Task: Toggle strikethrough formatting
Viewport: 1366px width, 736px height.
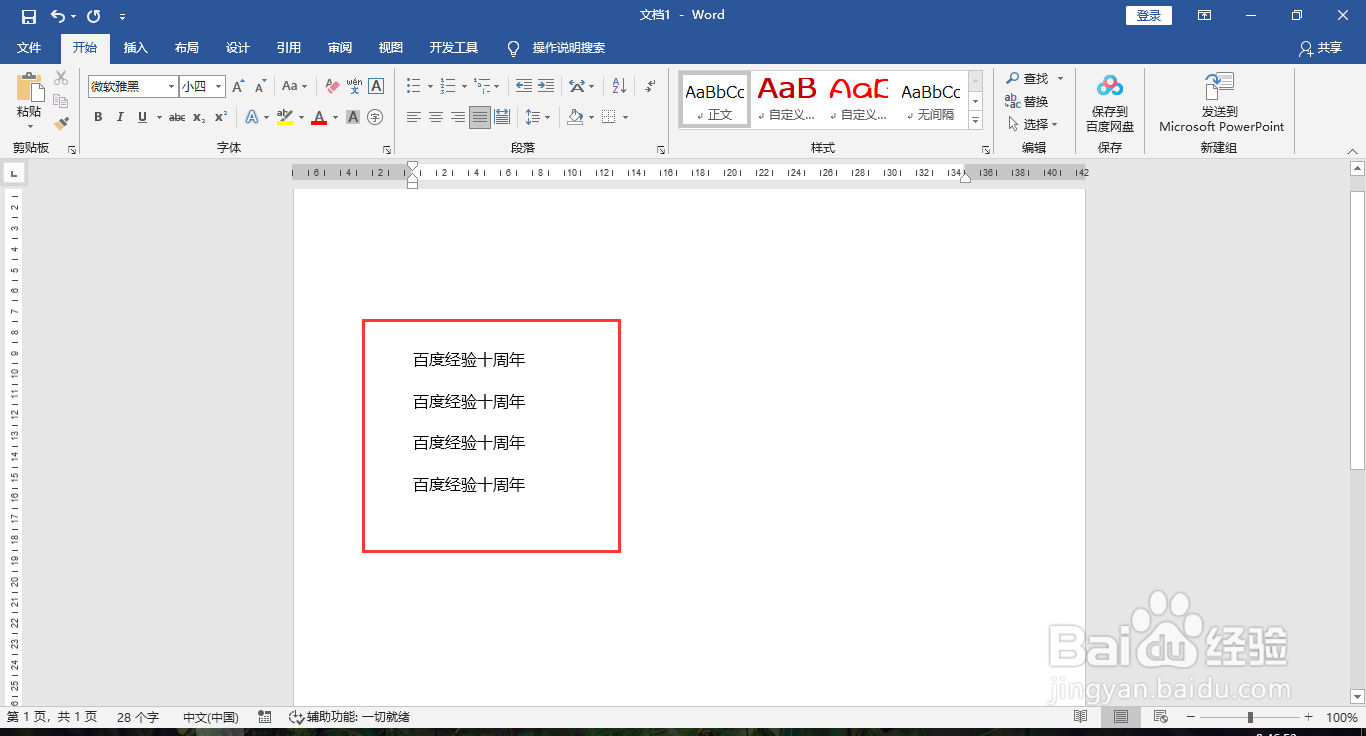Action: click(x=177, y=117)
